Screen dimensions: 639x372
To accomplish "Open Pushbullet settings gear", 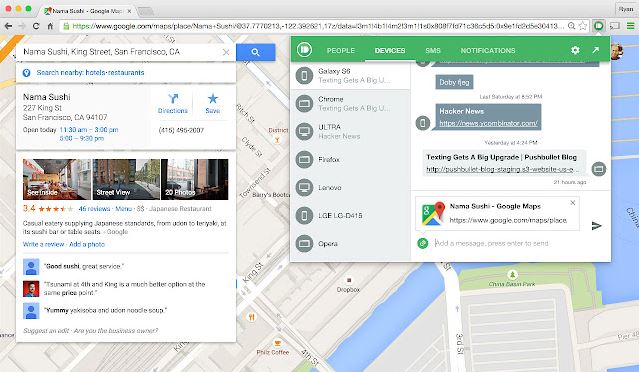I will point(575,50).
